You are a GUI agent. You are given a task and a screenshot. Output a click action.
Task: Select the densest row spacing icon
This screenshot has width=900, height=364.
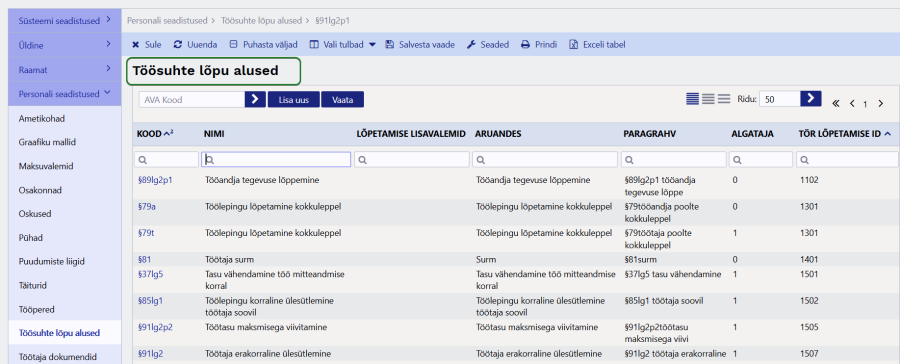(x=693, y=99)
